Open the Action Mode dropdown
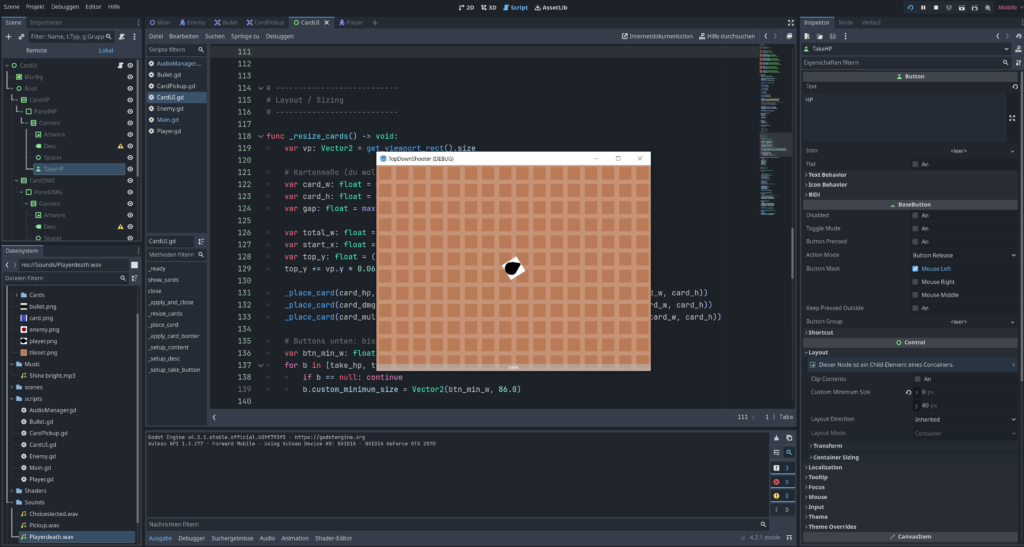 pos(963,254)
